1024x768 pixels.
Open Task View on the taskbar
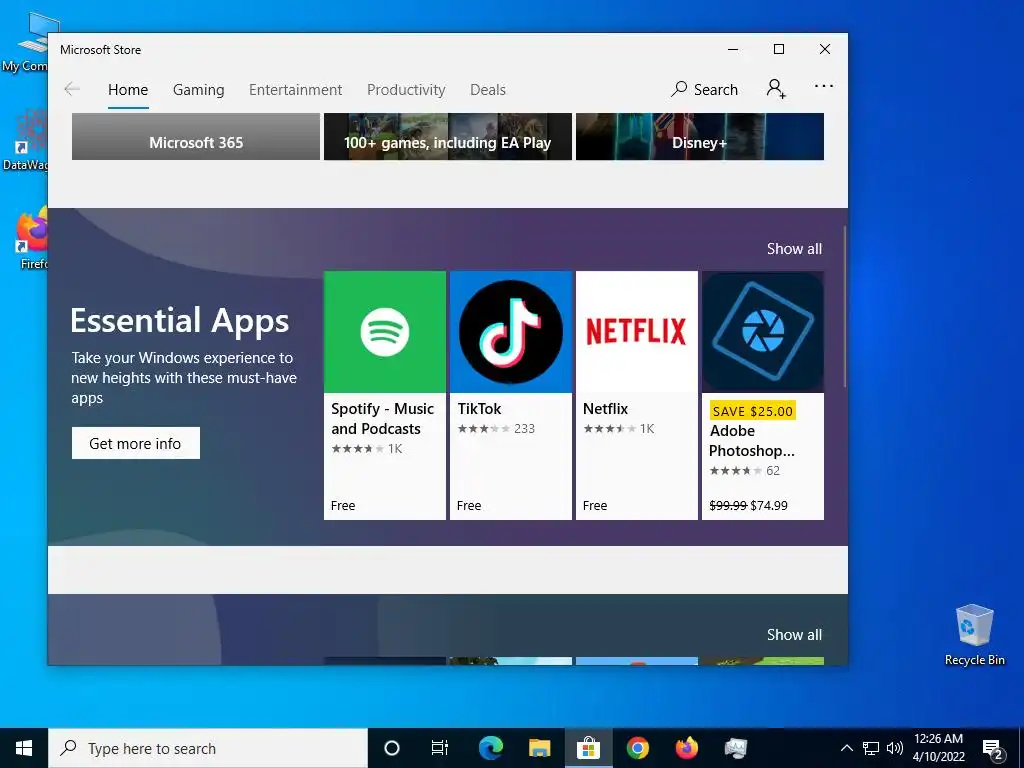[440, 748]
